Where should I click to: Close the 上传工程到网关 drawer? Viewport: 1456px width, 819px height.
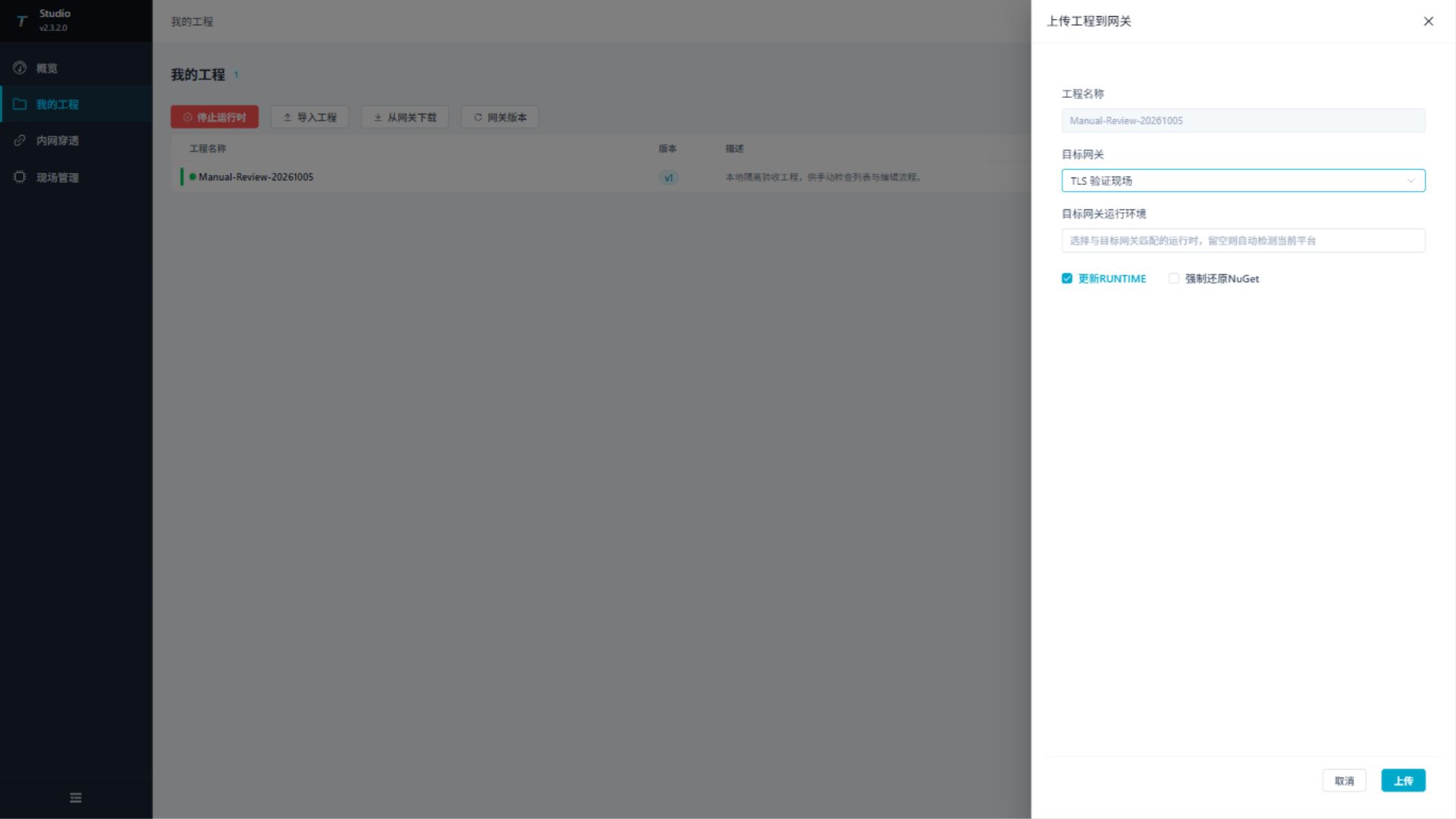click(x=1429, y=21)
